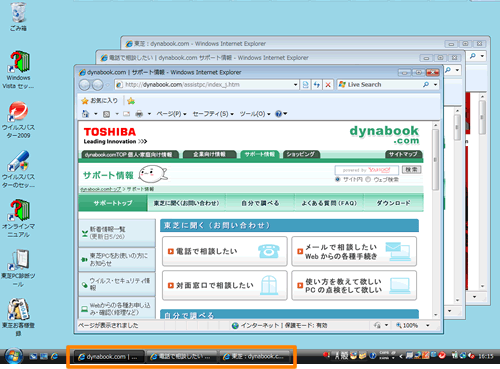
Task: Open the ショッピング tab
Action: point(301,154)
